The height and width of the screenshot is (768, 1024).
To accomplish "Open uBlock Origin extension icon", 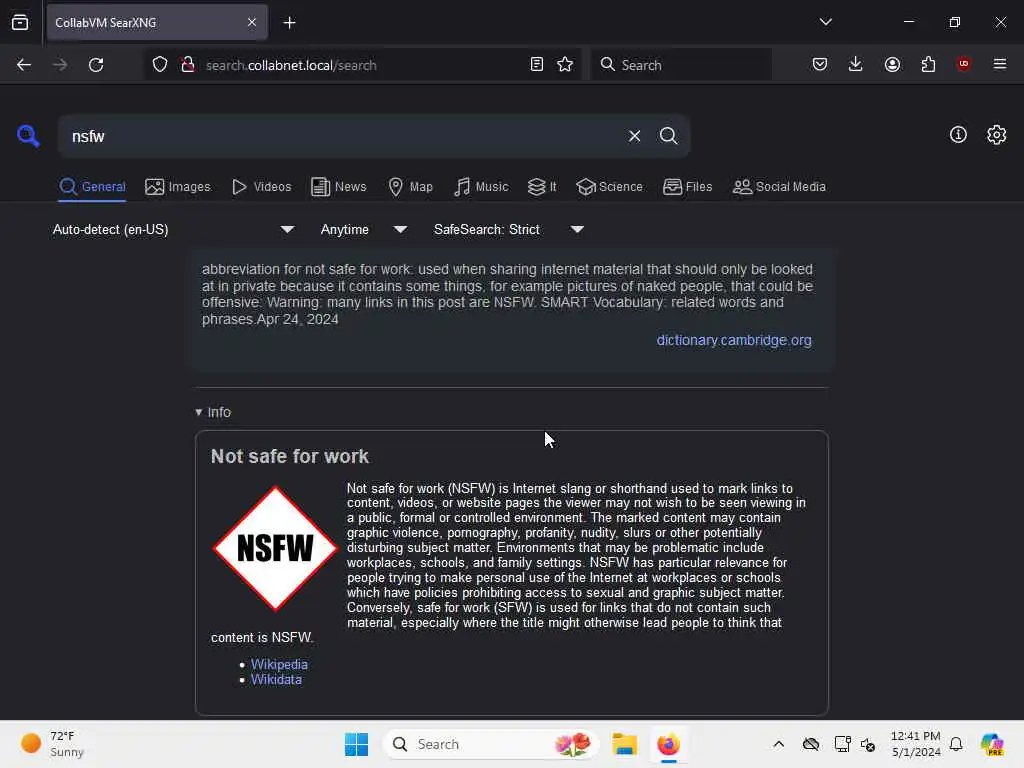I will pyautogui.click(x=963, y=64).
